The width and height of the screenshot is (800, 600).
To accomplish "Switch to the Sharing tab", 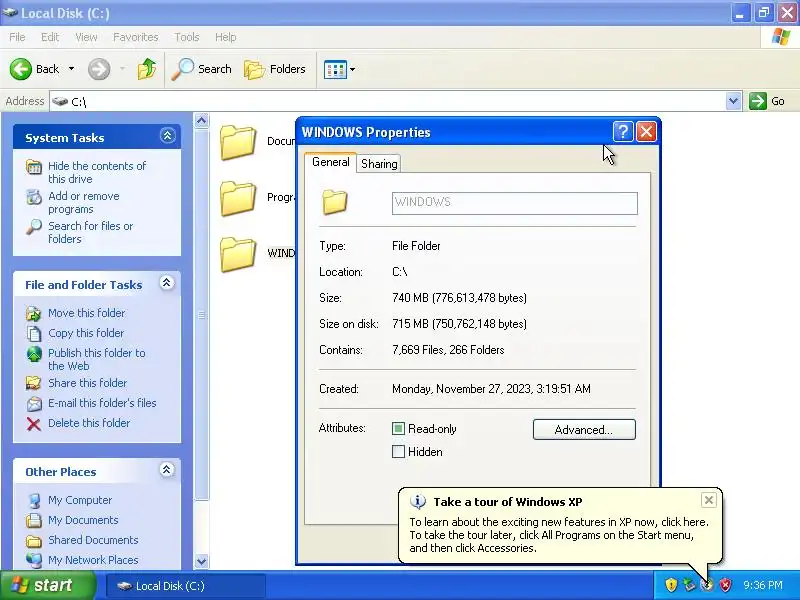I will coord(379,164).
